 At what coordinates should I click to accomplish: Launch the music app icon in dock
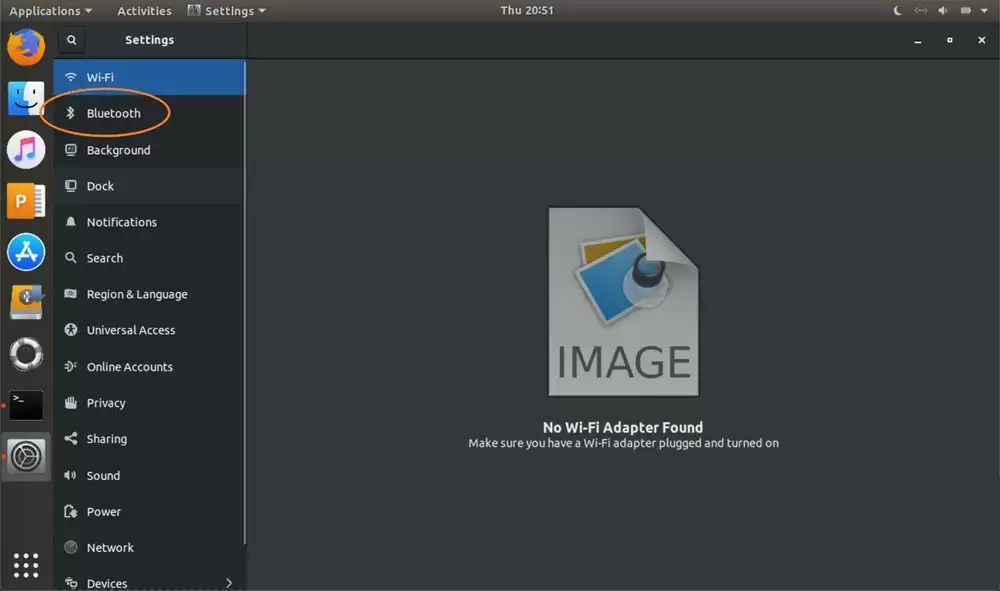(x=26, y=149)
